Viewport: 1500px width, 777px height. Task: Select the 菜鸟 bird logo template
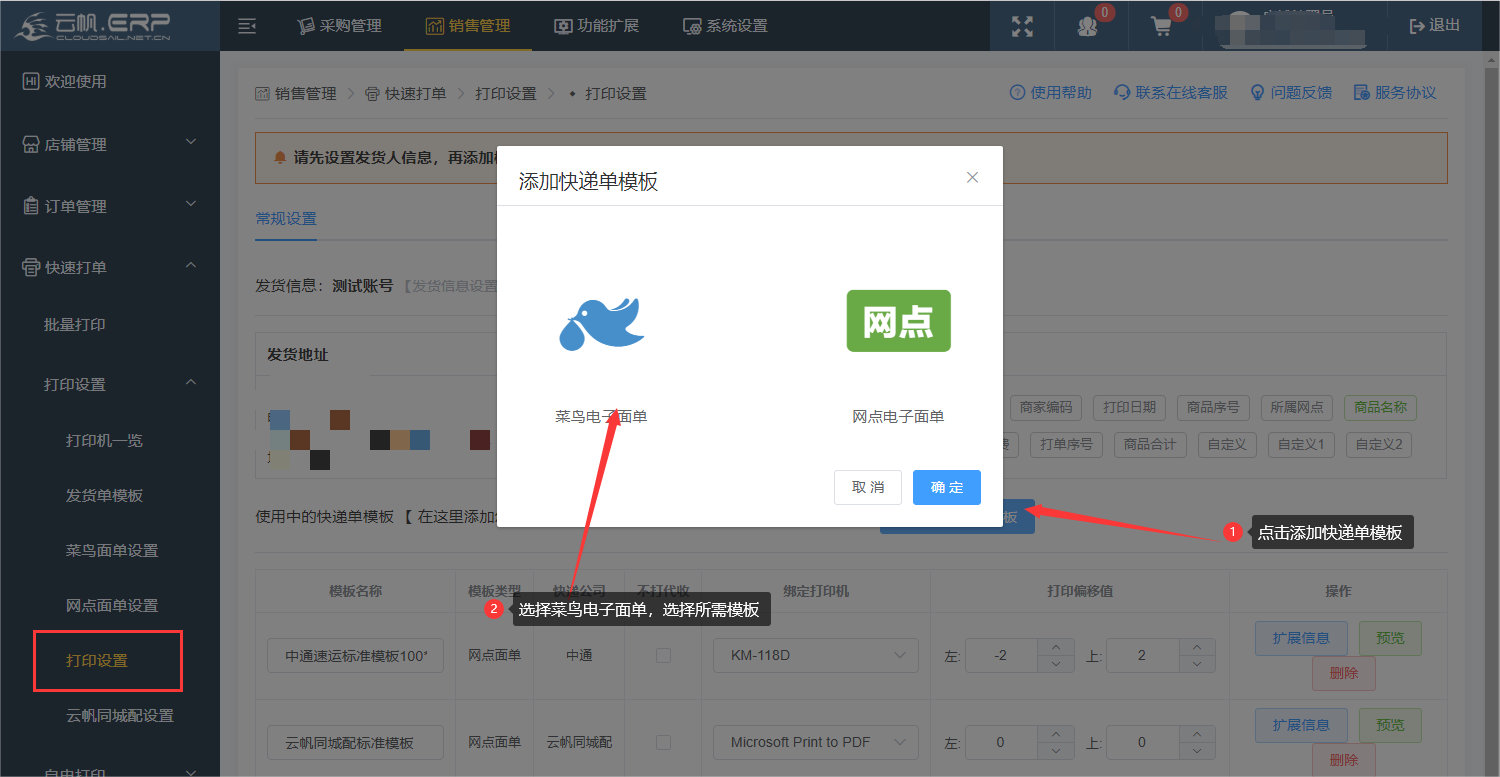601,323
